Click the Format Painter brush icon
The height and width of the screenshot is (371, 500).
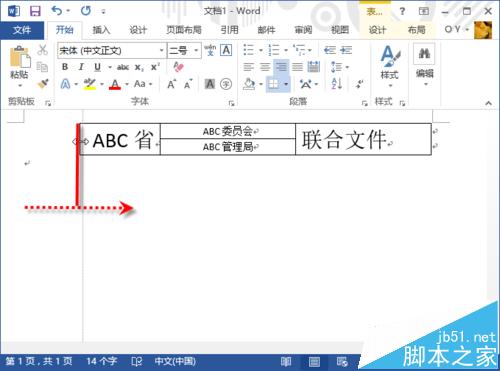[x=43, y=84]
